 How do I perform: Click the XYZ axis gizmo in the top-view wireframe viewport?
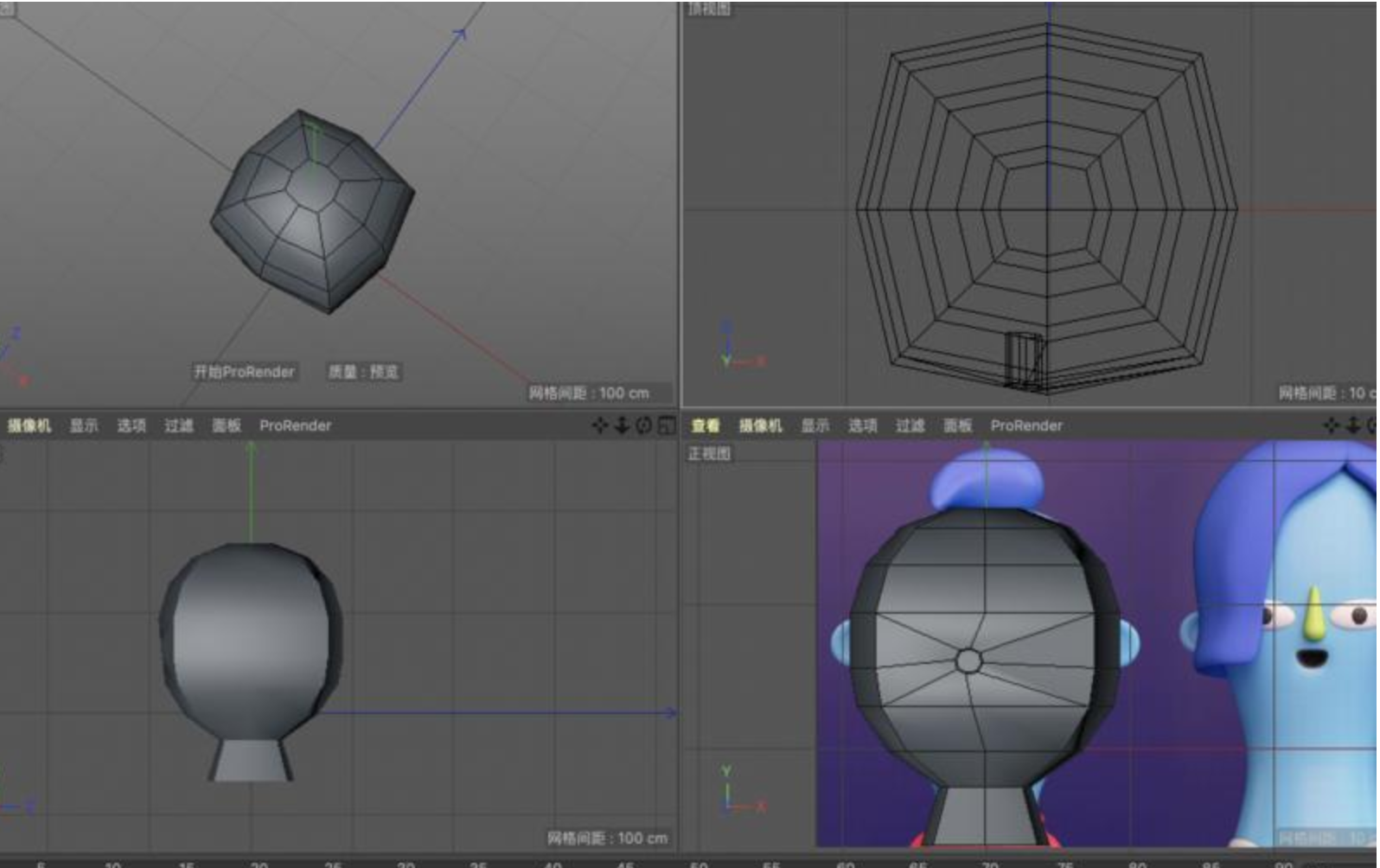click(741, 346)
